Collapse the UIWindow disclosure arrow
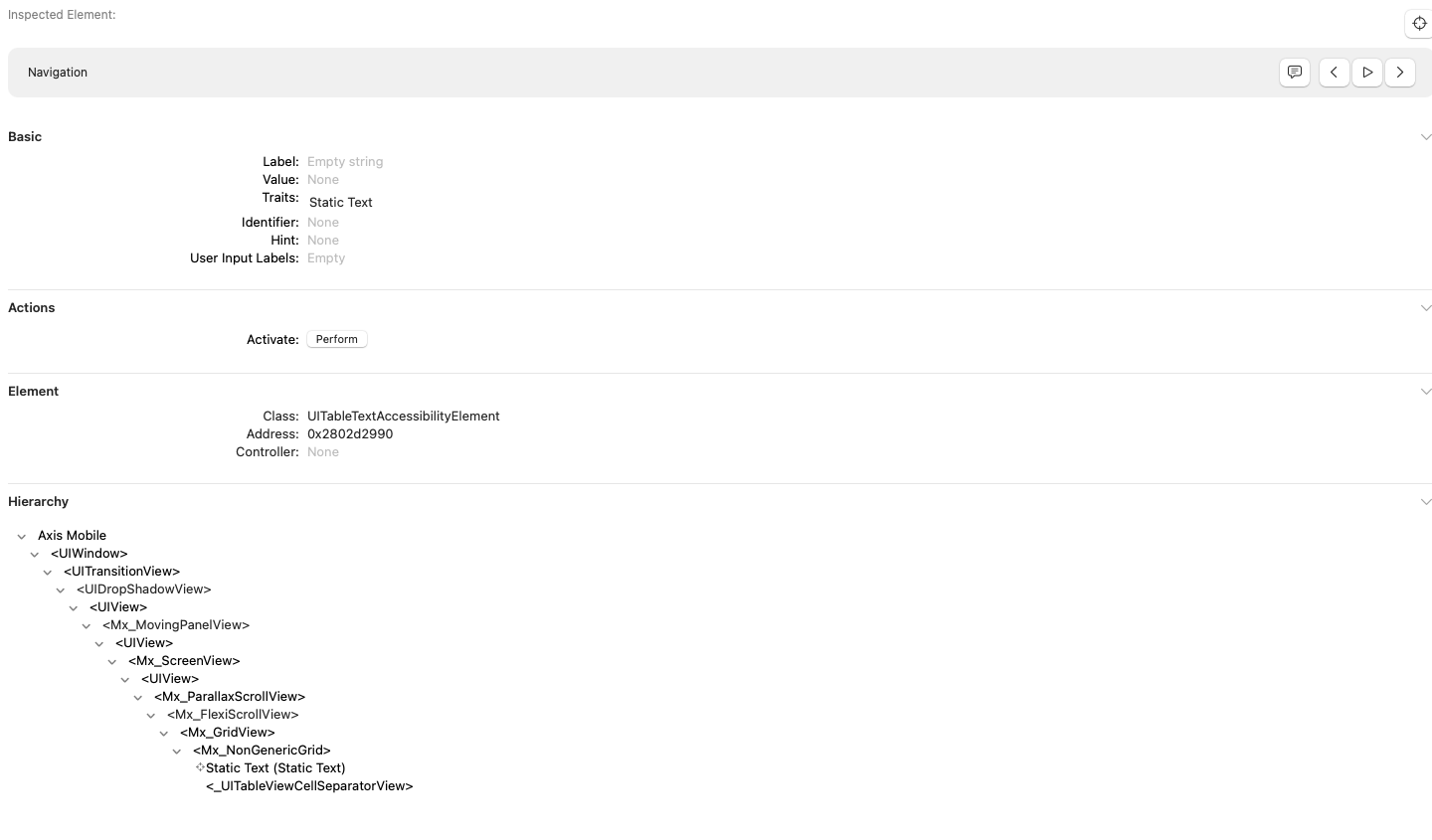The height and width of the screenshot is (840, 1432). tap(35, 554)
